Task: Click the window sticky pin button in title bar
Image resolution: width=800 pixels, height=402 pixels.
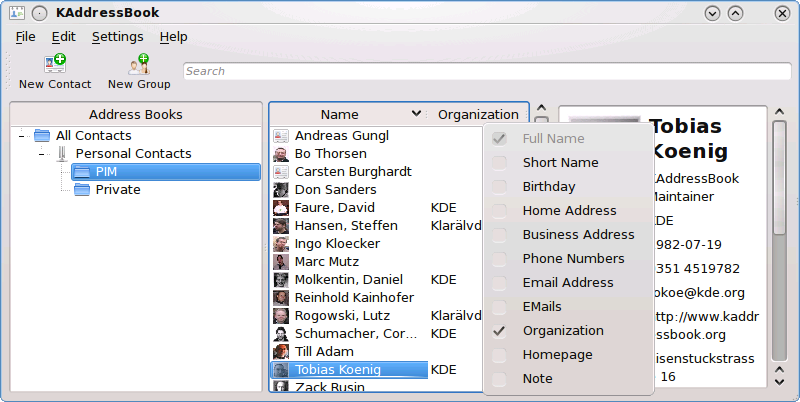Action: click(40, 13)
